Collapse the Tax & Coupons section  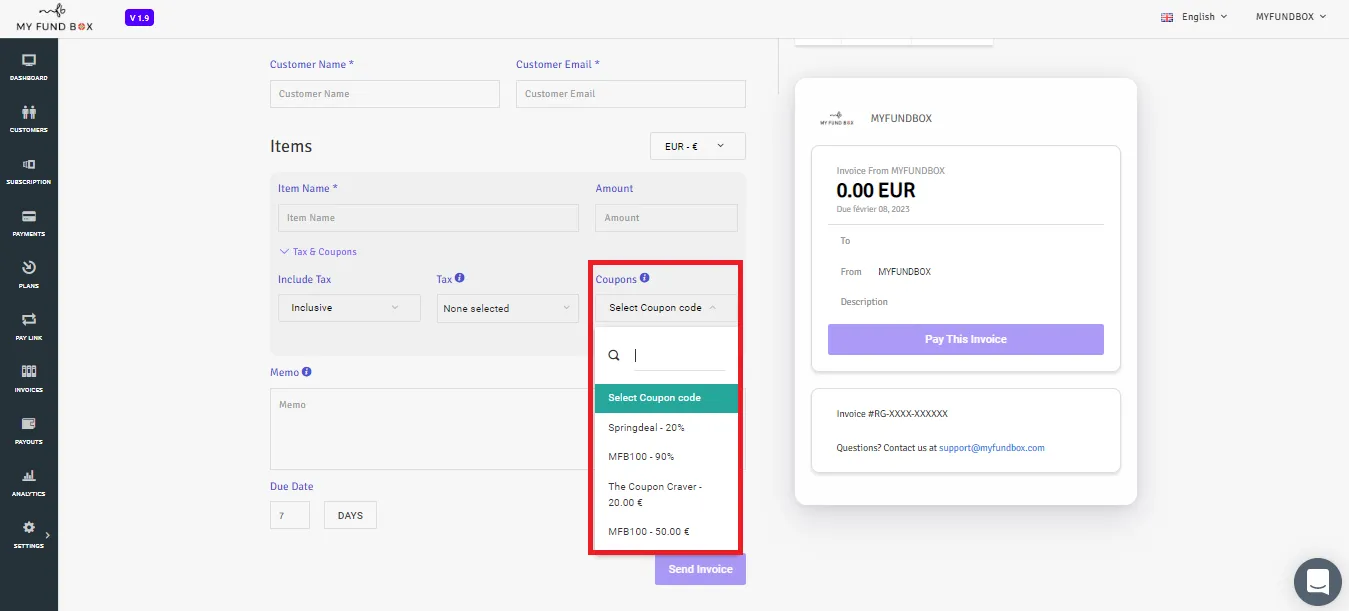[318, 252]
